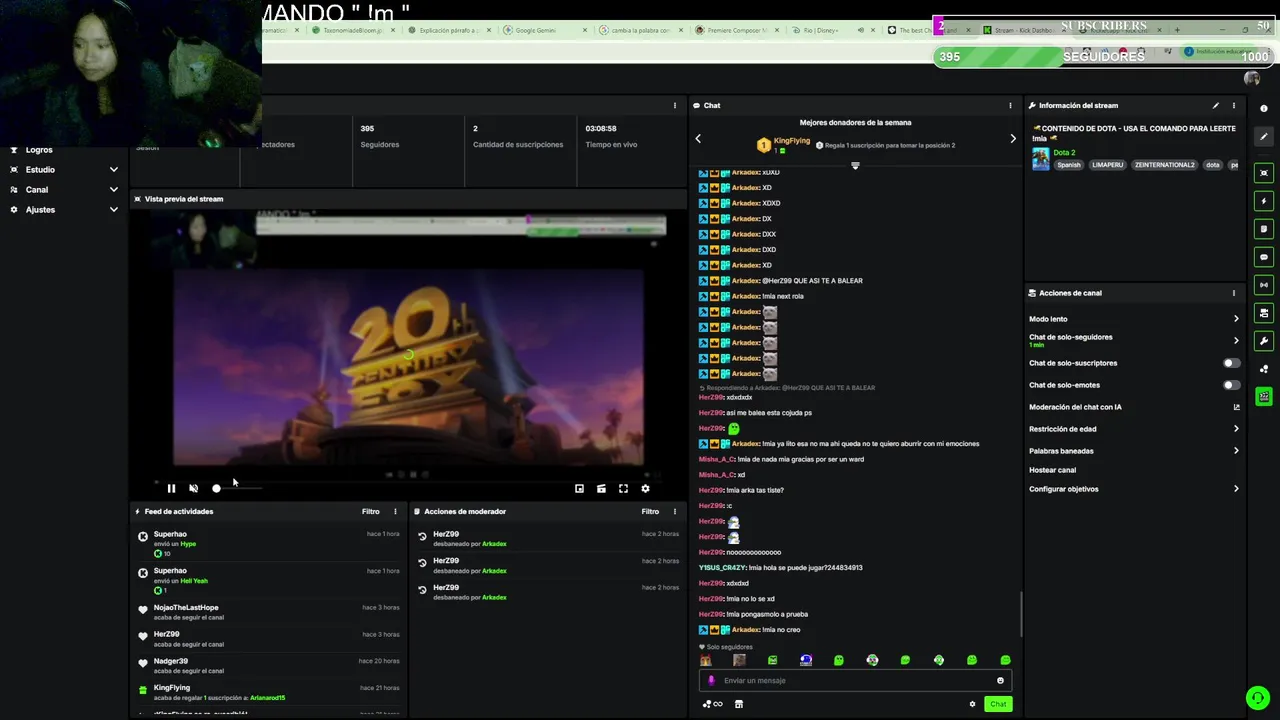Enter fullscreen on stream preview

click(623, 489)
